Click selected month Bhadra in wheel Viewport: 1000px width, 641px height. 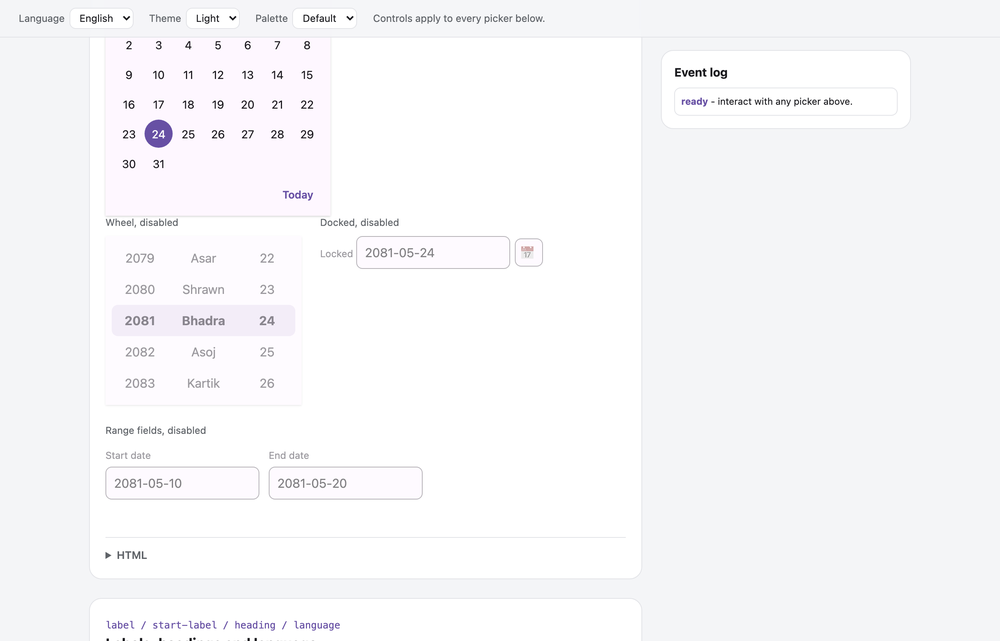pyautogui.click(x=203, y=321)
